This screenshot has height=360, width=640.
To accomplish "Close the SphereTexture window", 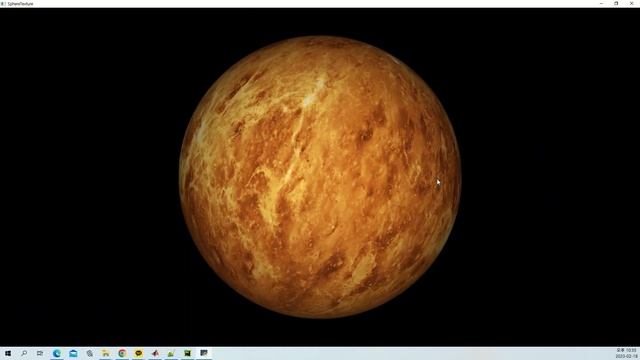I will point(631,3).
